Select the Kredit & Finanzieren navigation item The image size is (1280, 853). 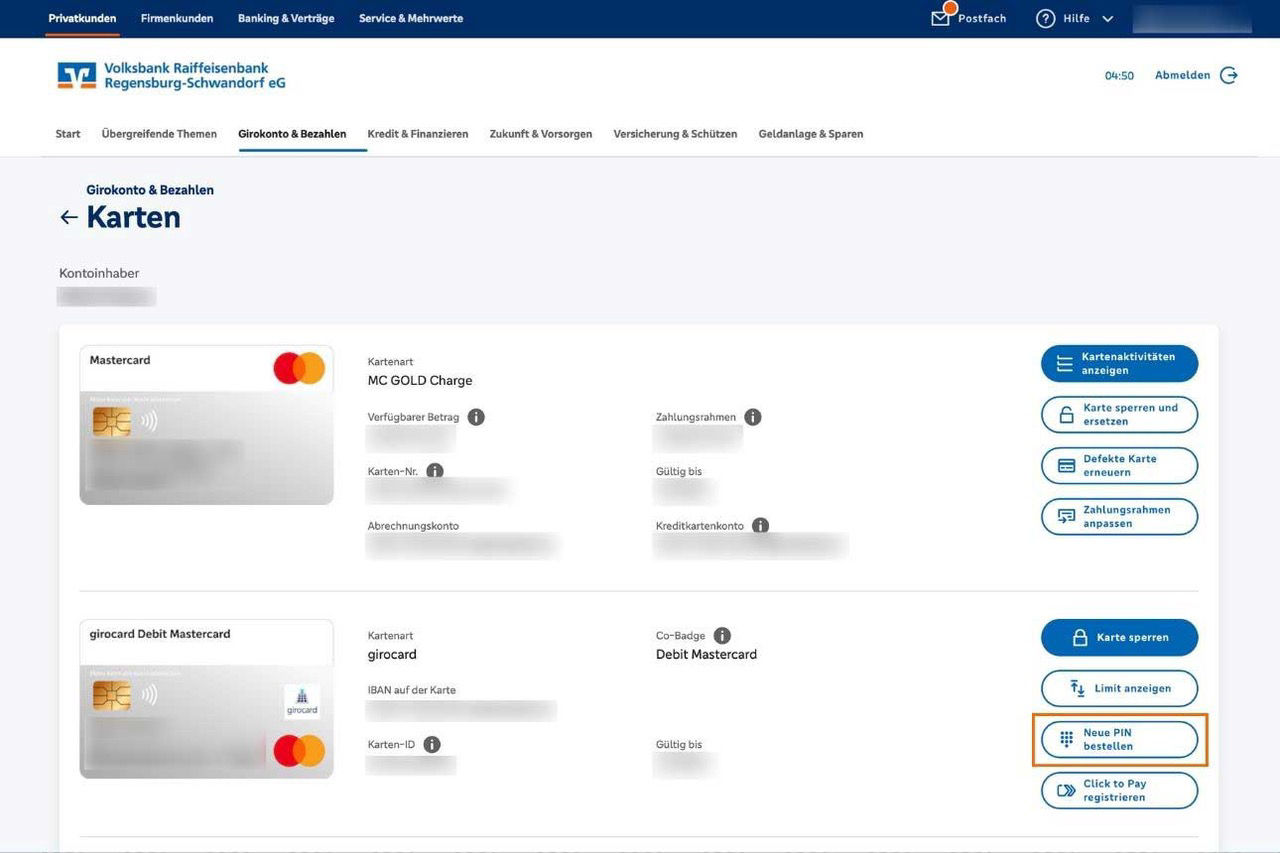point(417,133)
